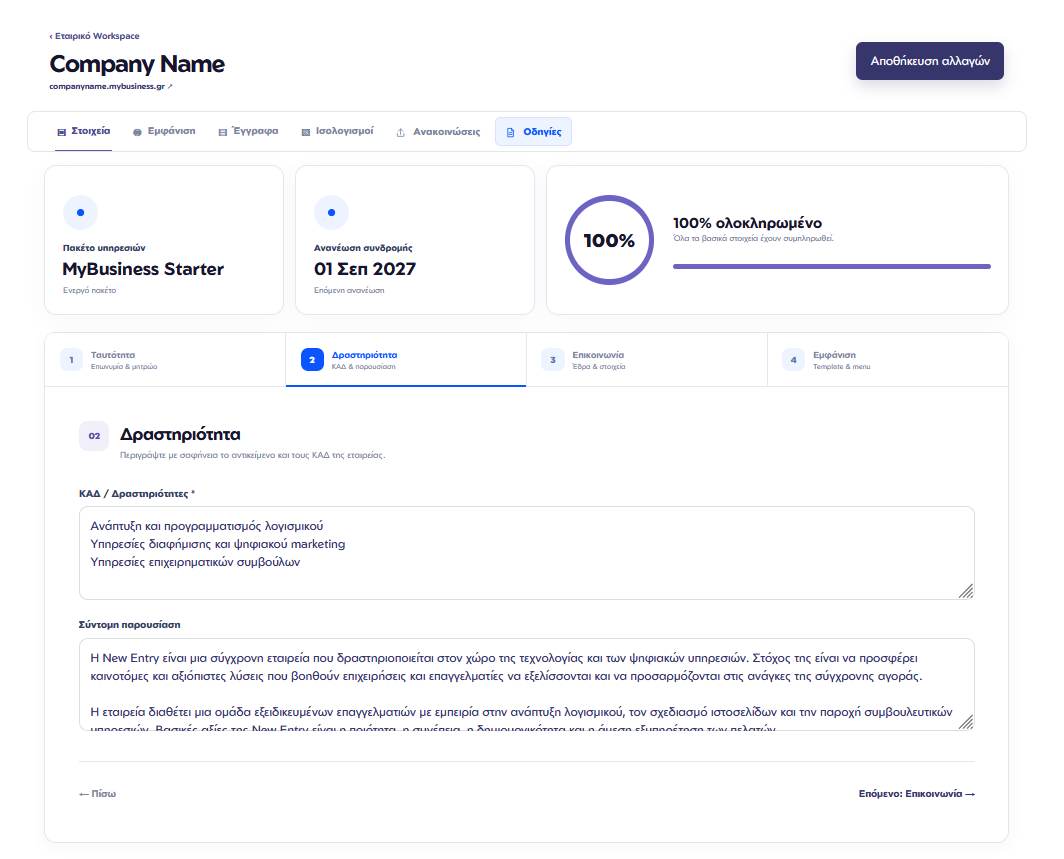Click the Ισολογισμοί tab icon
Image resolution: width=1064 pixels, height=859 pixels.
point(305,132)
